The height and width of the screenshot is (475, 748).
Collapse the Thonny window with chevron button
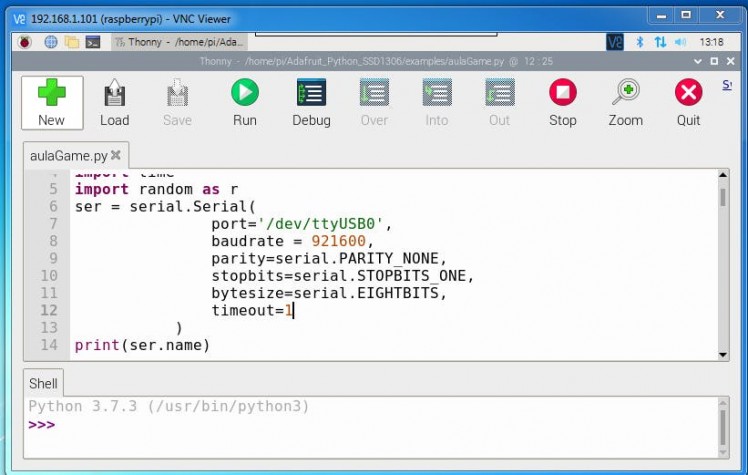(697, 61)
